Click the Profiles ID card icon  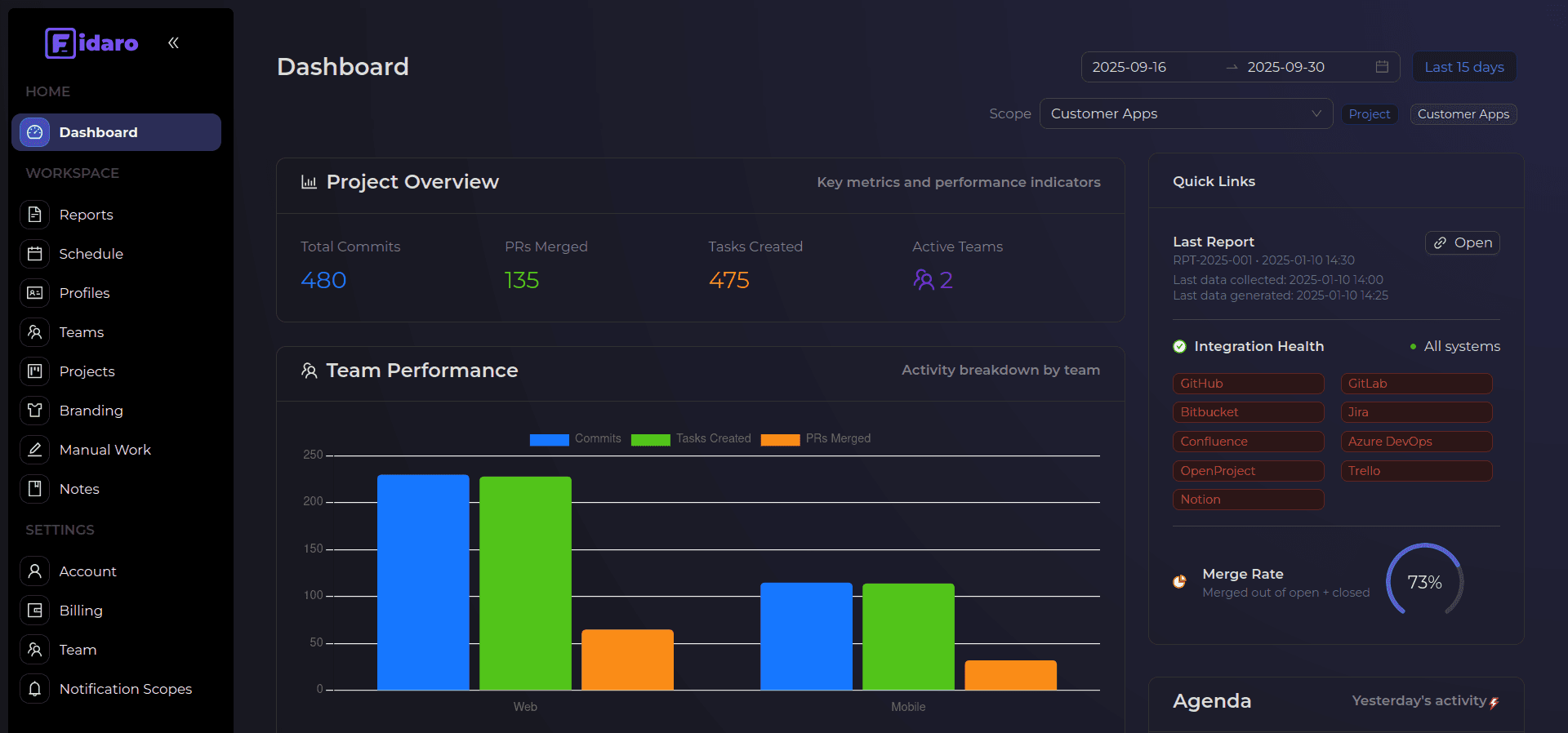[34, 293]
